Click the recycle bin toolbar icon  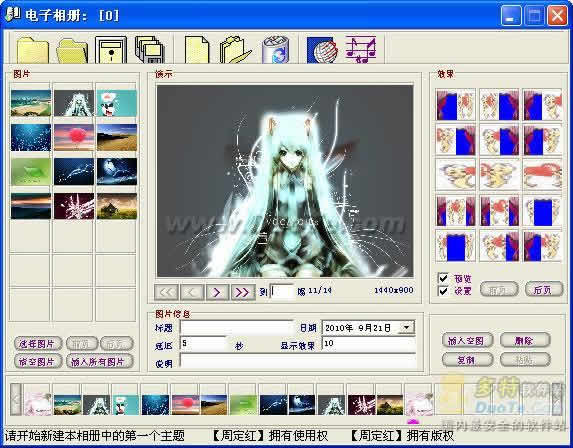(x=276, y=50)
